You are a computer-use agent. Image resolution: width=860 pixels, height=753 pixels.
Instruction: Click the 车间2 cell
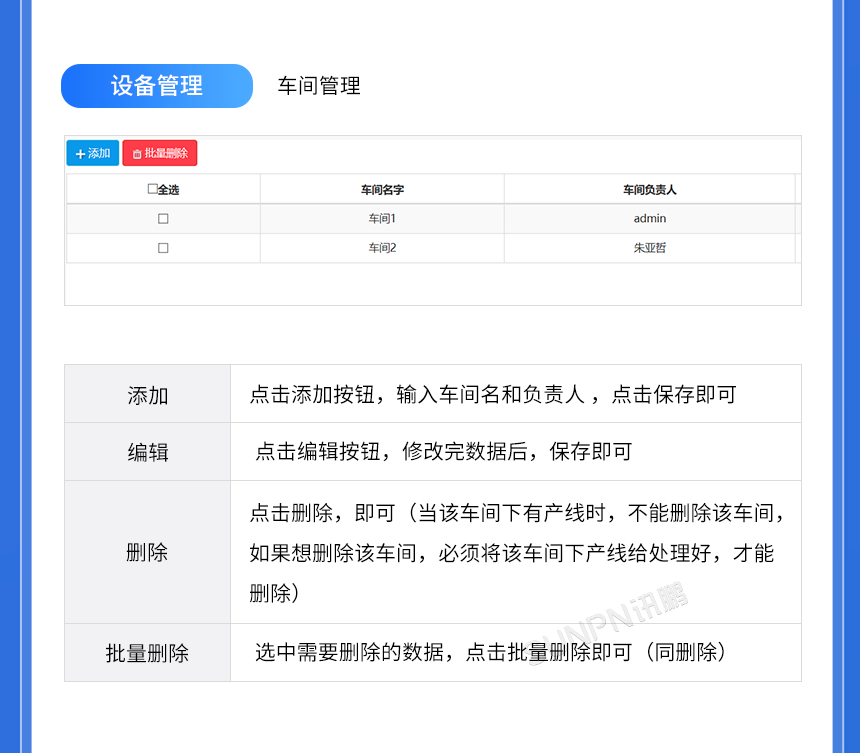(x=382, y=248)
